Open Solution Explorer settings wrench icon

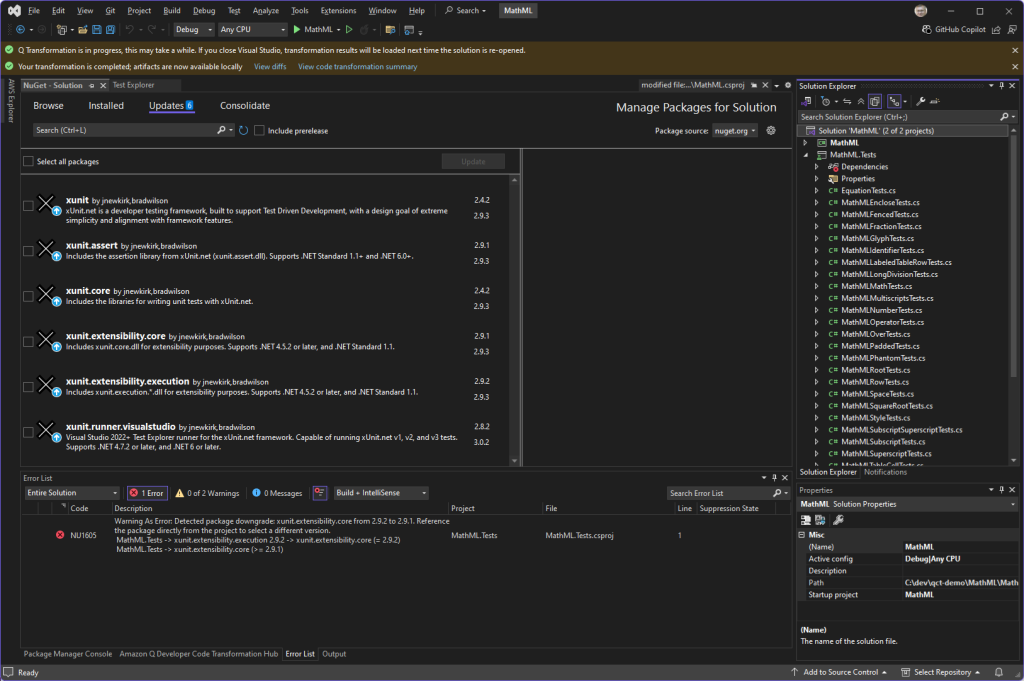(x=920, y=100)
